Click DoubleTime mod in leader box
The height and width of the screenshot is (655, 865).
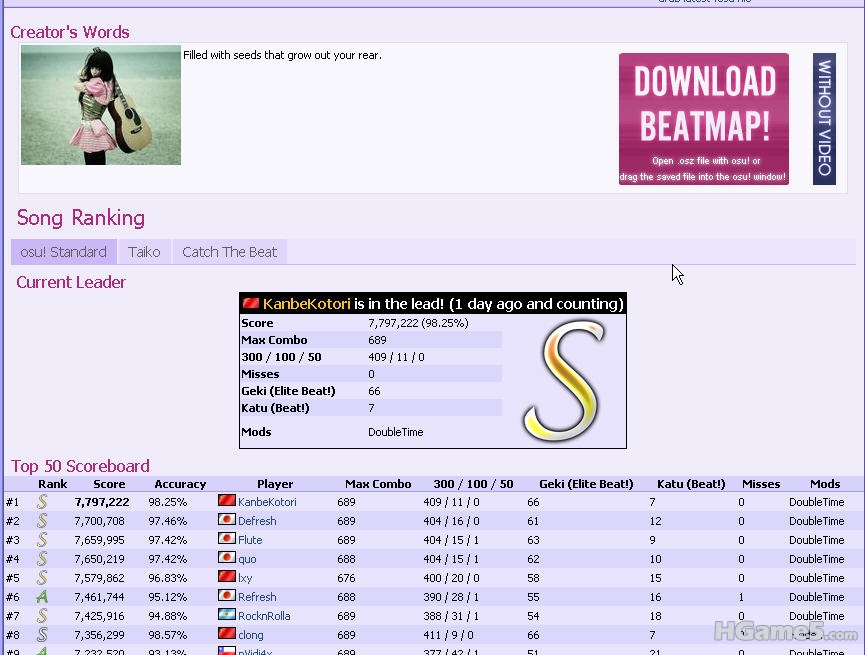(x=396, y=432)
